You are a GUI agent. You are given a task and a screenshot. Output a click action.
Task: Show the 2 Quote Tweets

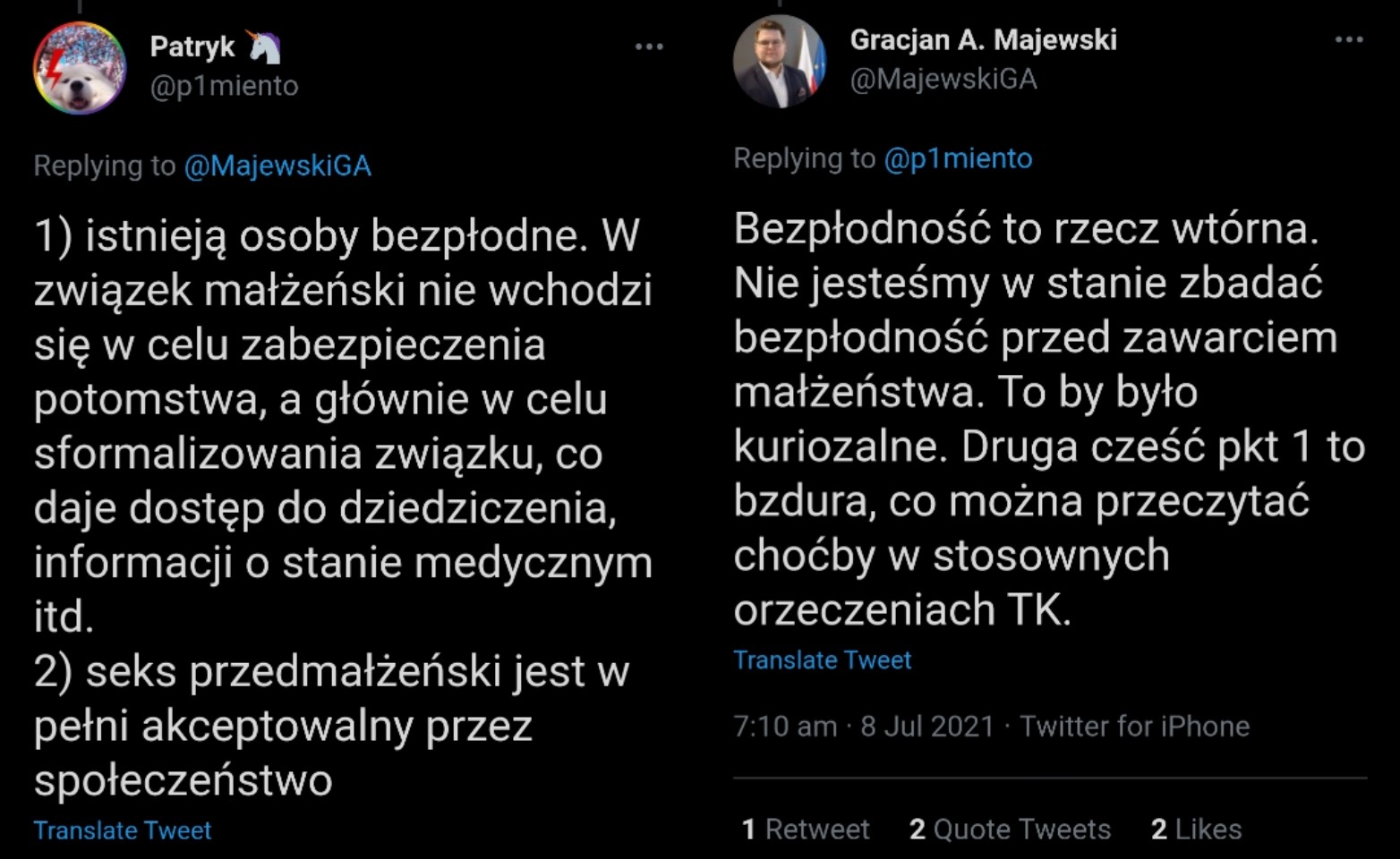click(1010, 829)
